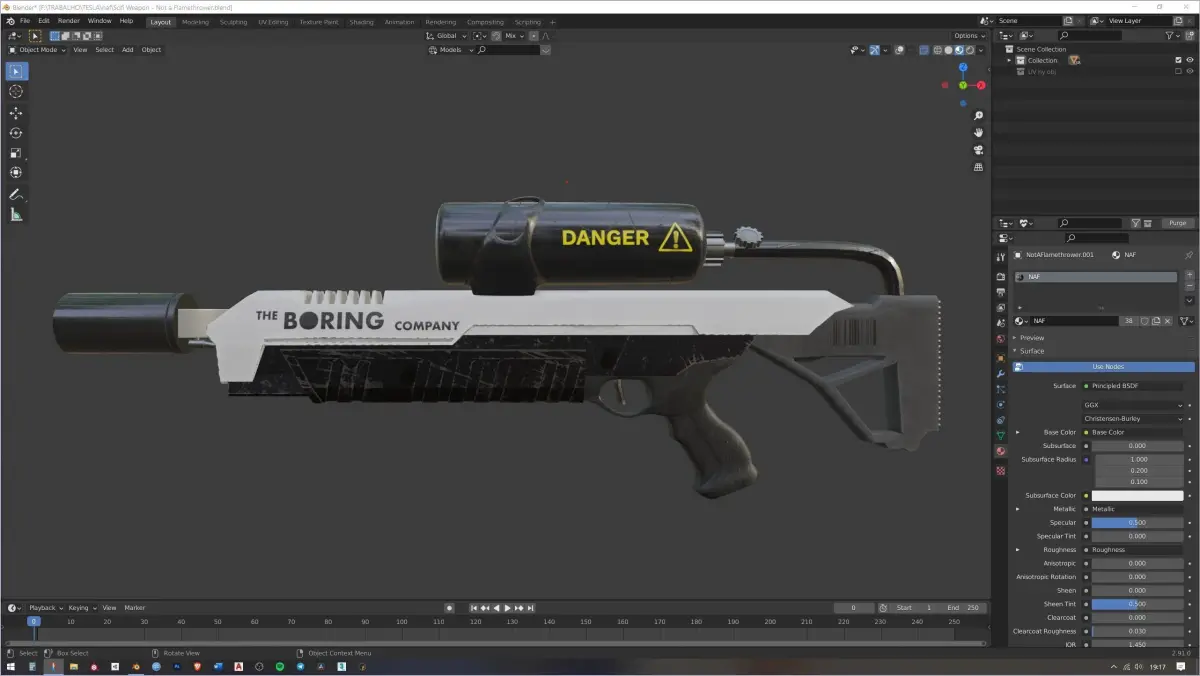Collapse the Surface panel
The height and width of the screenshot is (676, 1200).
click(1030, 351)
